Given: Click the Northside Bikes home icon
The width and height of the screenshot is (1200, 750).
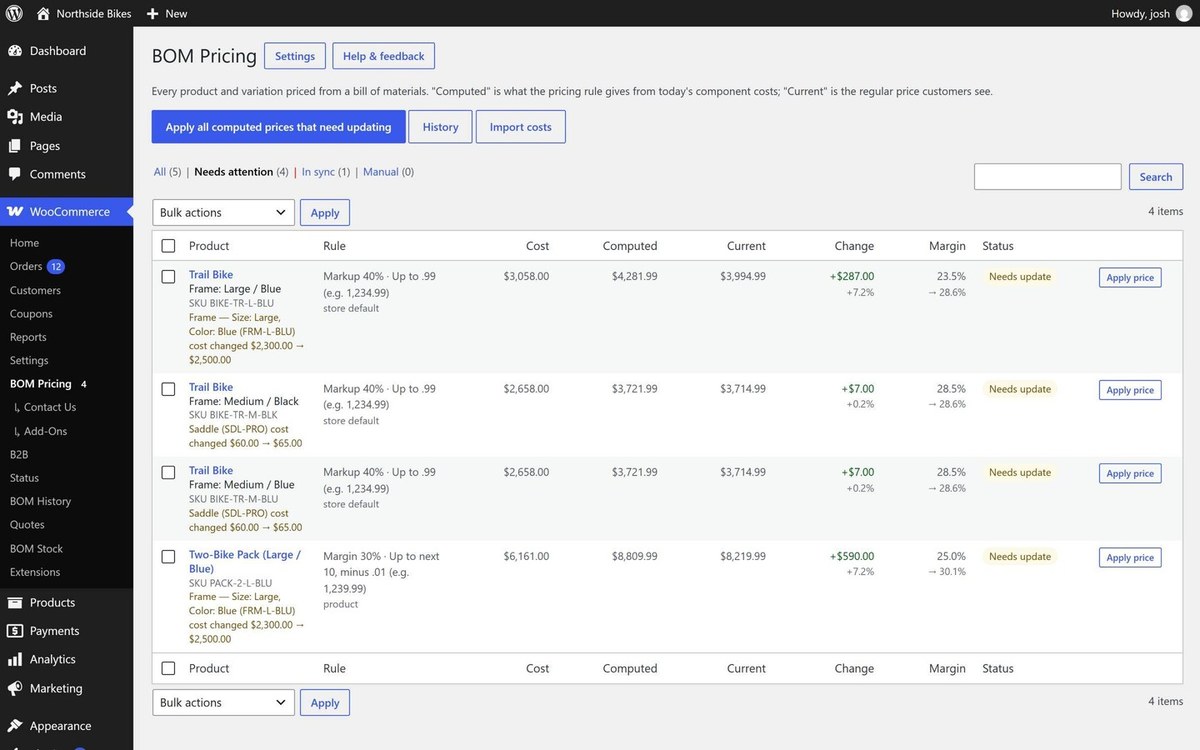Looking at the screenshot, I should pos(43,13).
